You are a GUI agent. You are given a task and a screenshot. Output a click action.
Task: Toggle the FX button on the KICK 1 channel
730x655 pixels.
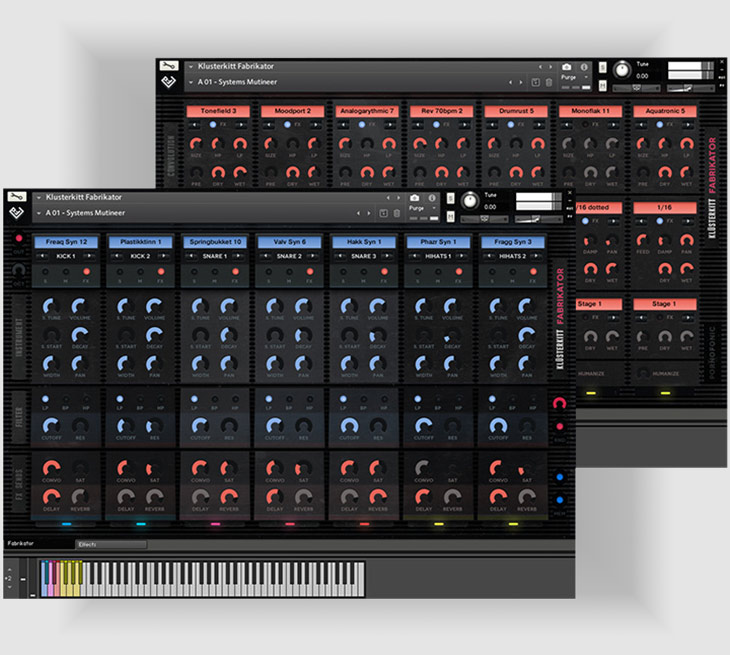[87, 271]
